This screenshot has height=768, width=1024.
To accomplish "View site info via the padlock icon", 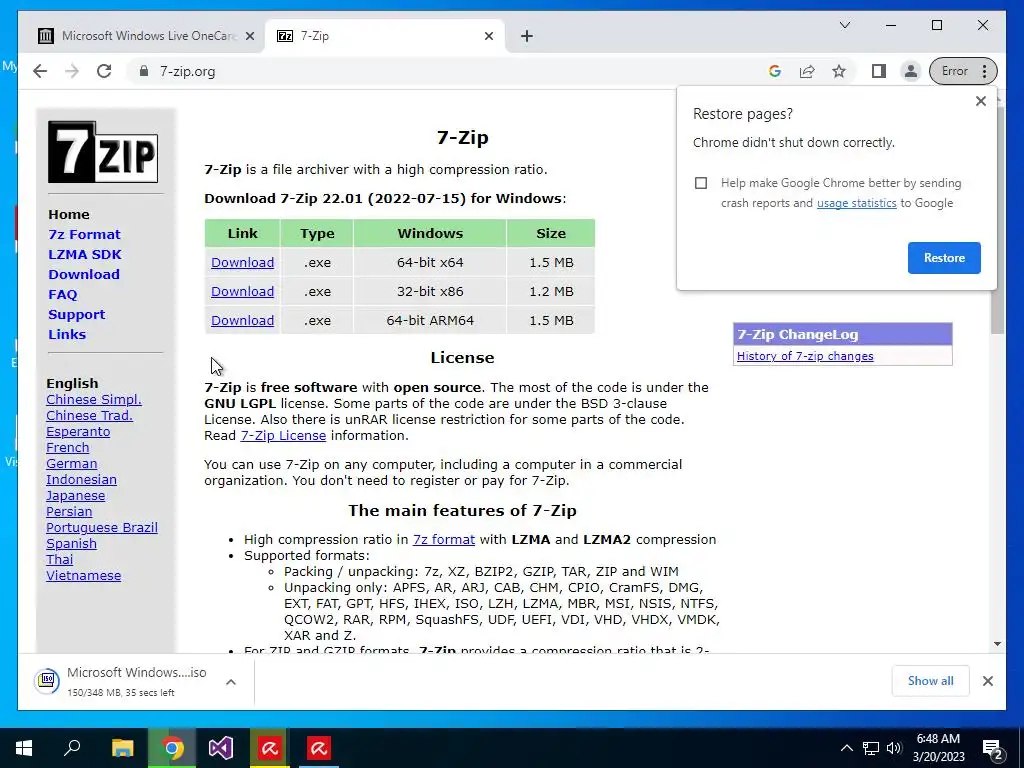I will click(x=144, y=71).
